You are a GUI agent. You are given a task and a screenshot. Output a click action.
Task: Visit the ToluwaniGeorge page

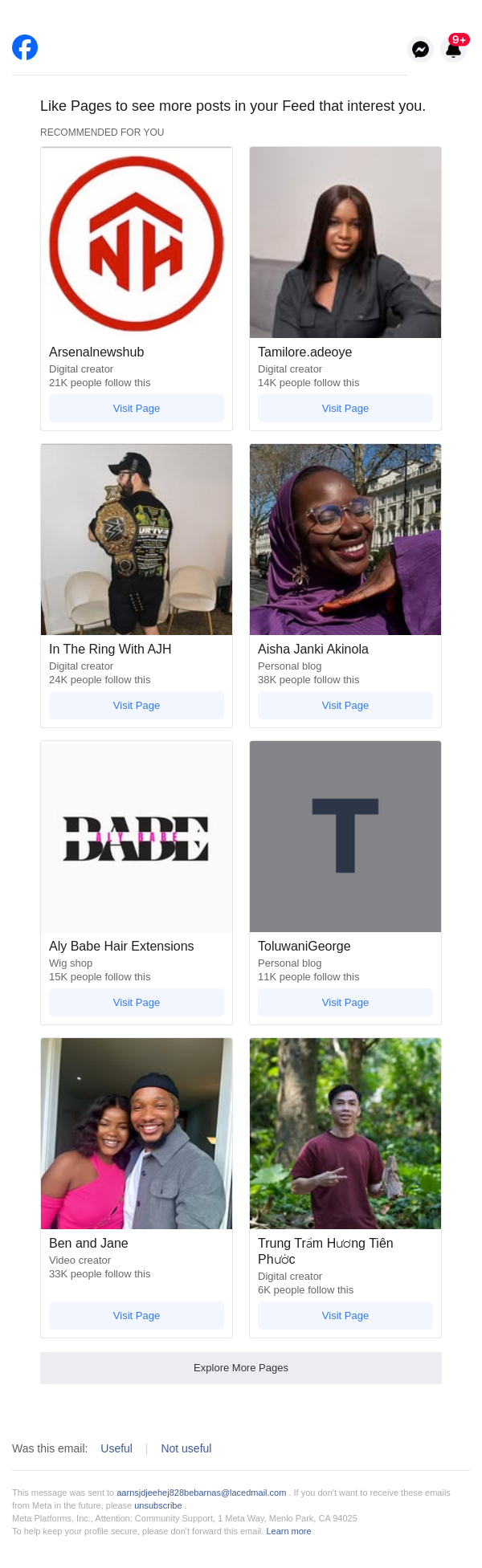[345, 1002]
